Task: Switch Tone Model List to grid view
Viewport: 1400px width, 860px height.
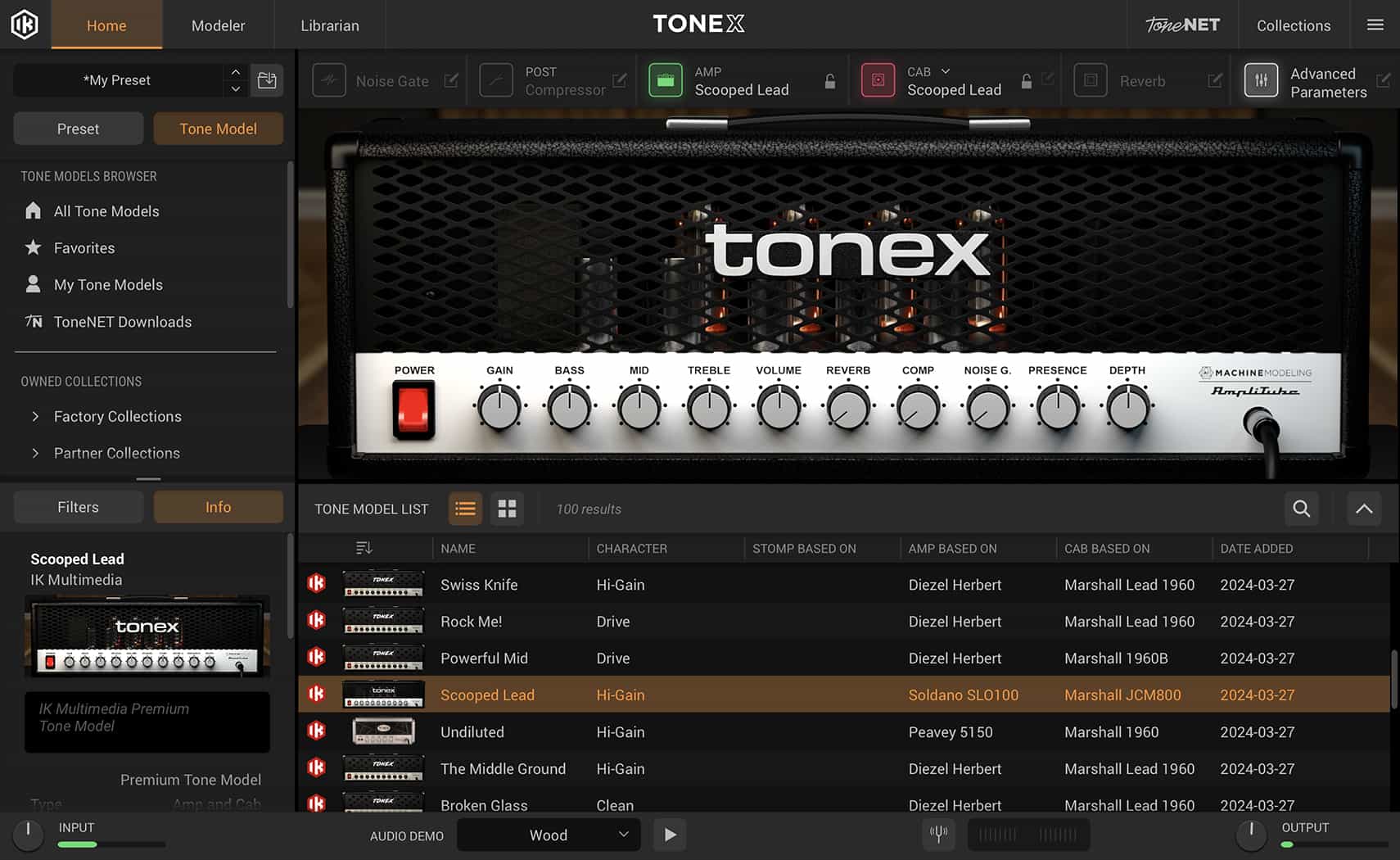Action: point(507,509)
